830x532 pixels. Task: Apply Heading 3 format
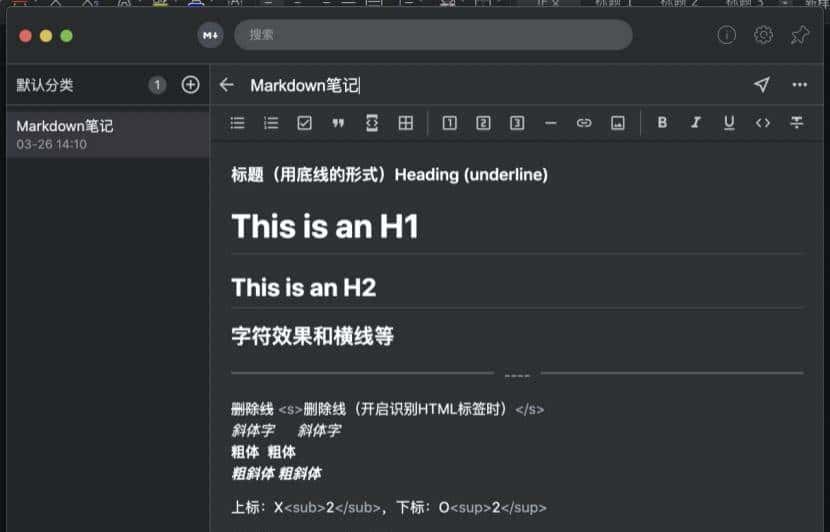[517, 123]
